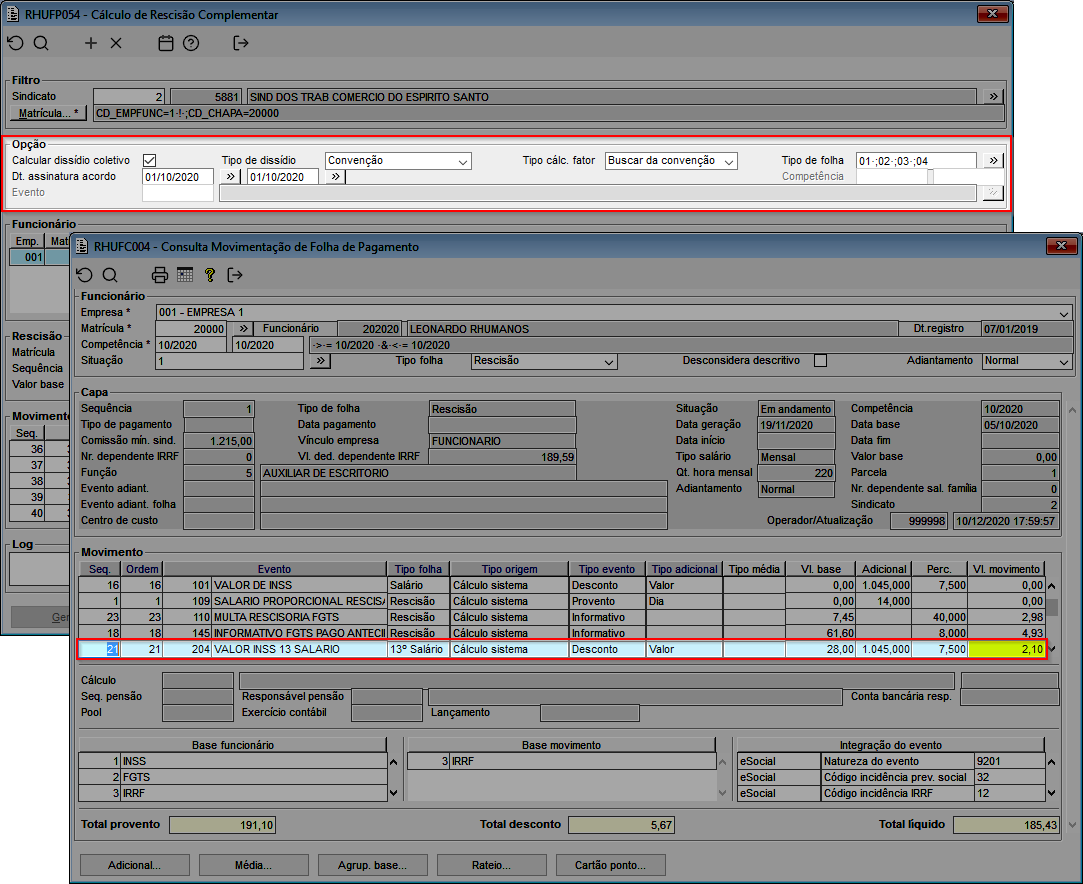Click the Matrícula... filter button

coord(49,113)
